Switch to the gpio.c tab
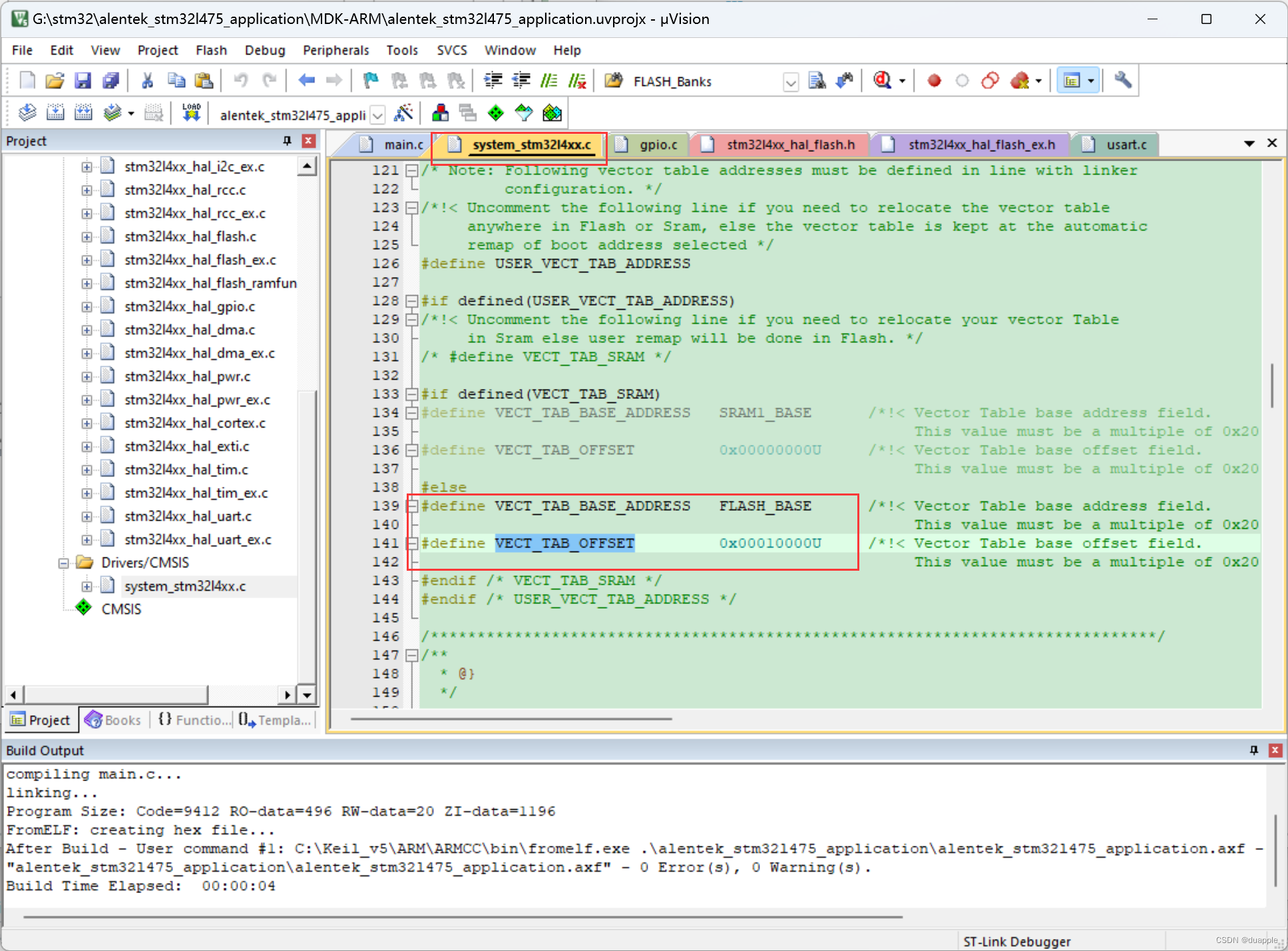The height and width of the screenshot is (951, 1288). click(x=657, y=145)
